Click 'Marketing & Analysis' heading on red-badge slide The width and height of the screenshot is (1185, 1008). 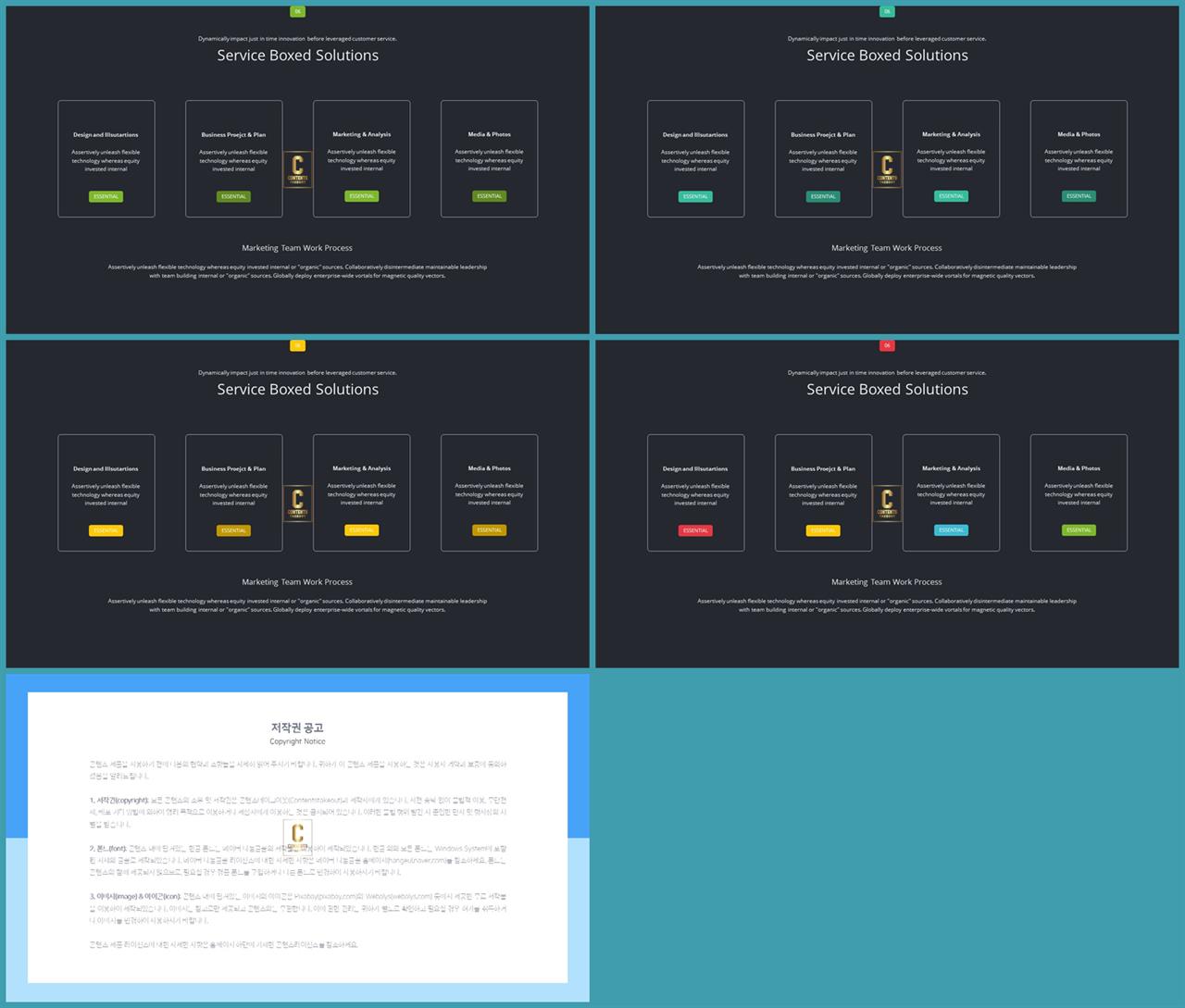951,468
